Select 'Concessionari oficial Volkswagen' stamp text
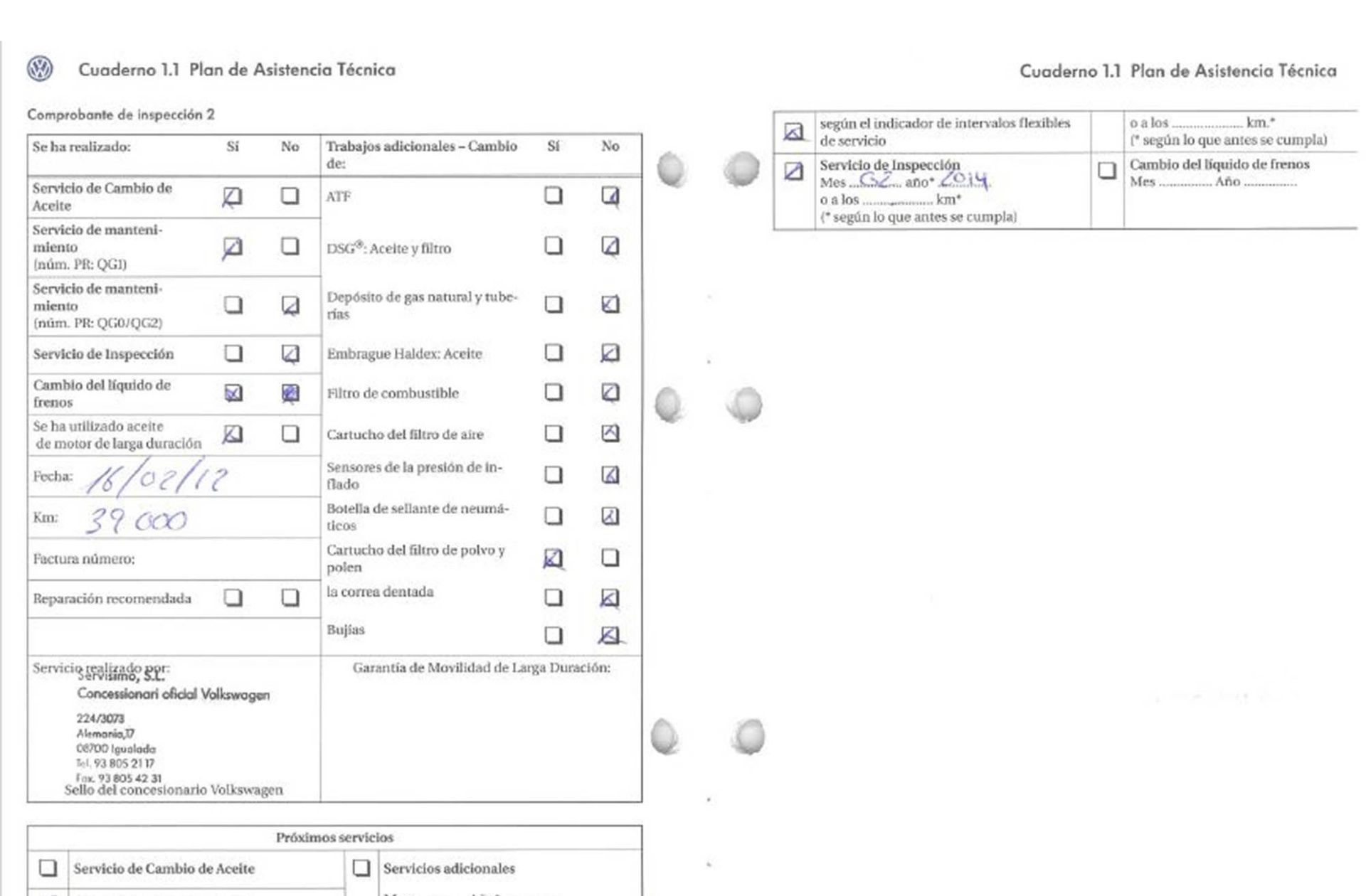Viewport: 1366px width, 896px height. (174, 694)
